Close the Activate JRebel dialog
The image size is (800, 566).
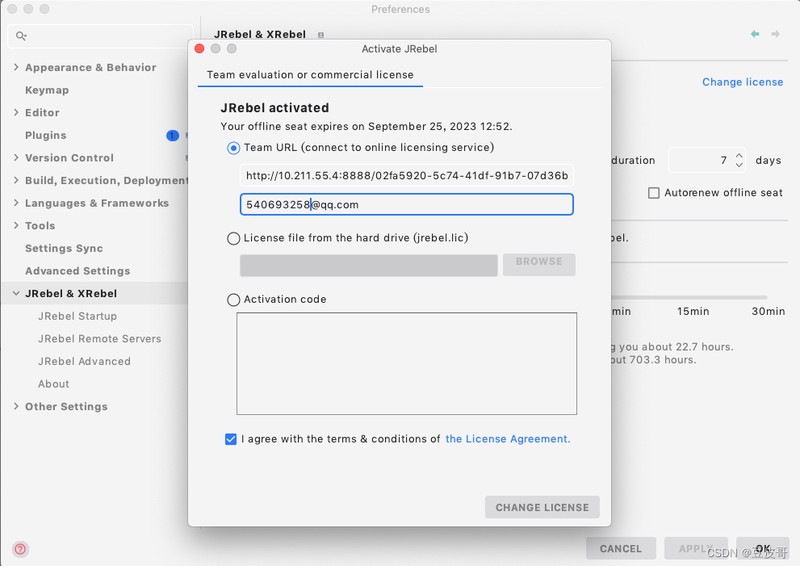[x=199, y=48]
